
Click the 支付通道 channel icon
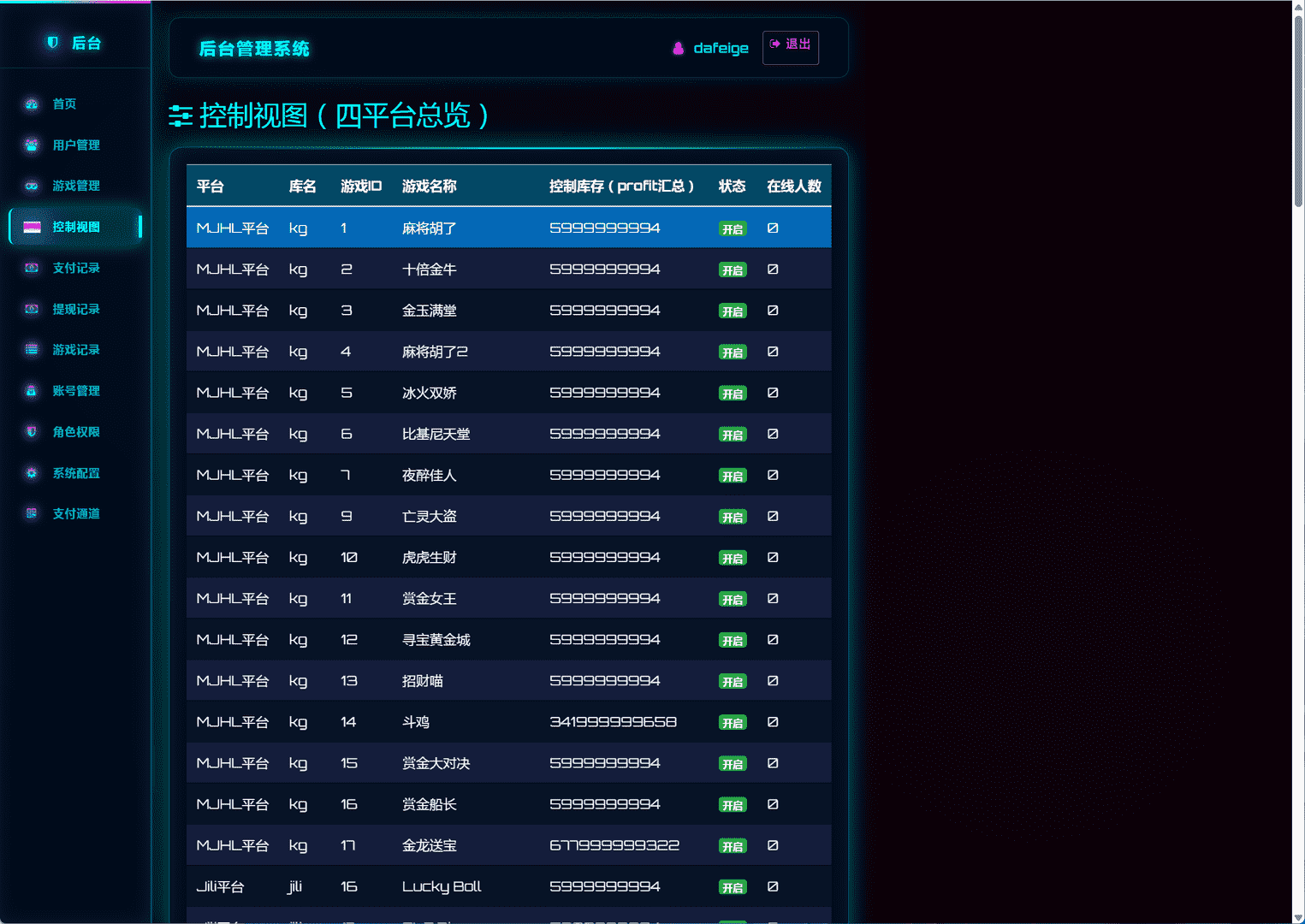point(32,513)
